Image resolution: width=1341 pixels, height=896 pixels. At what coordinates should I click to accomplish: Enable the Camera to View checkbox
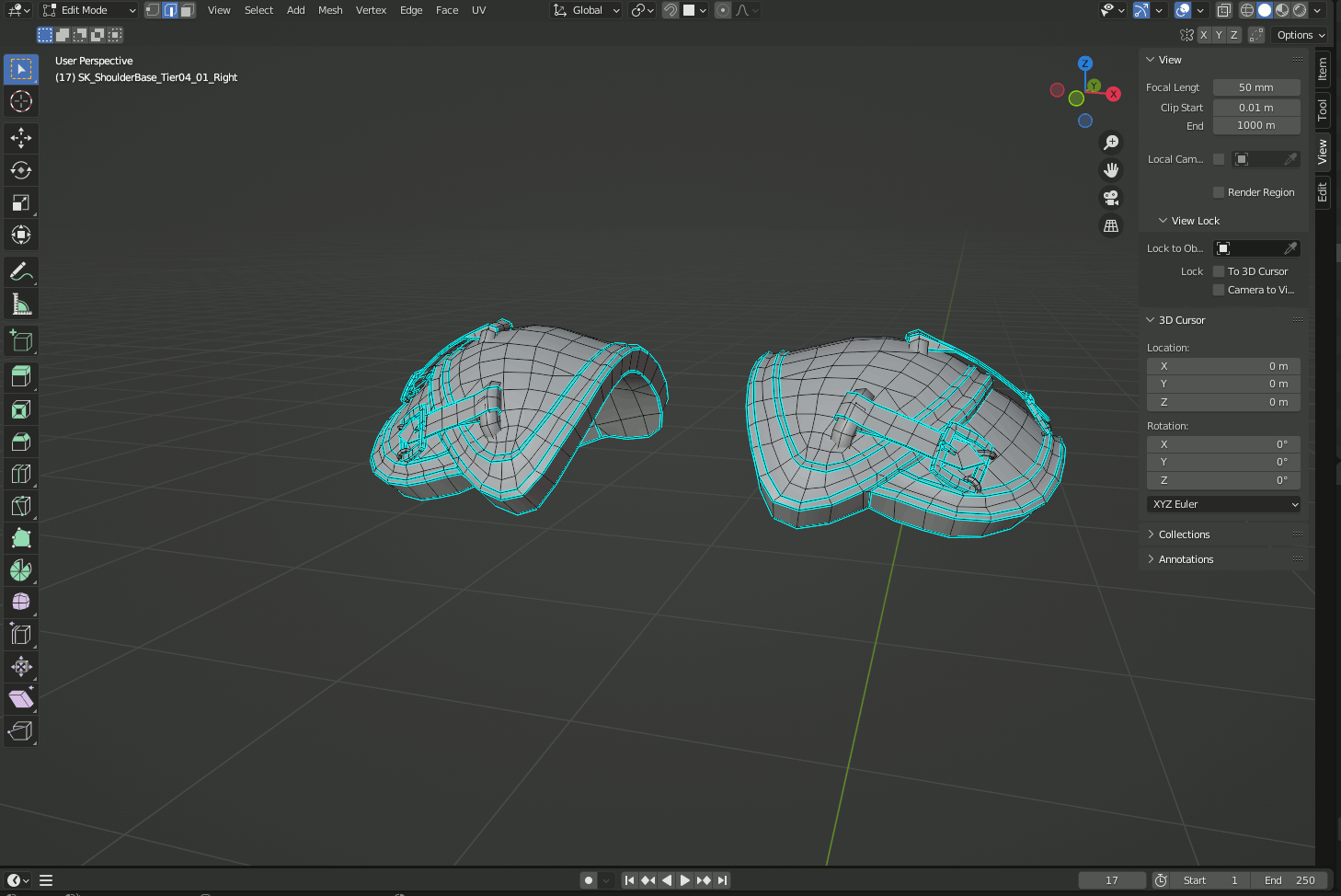pos(1221,290)
